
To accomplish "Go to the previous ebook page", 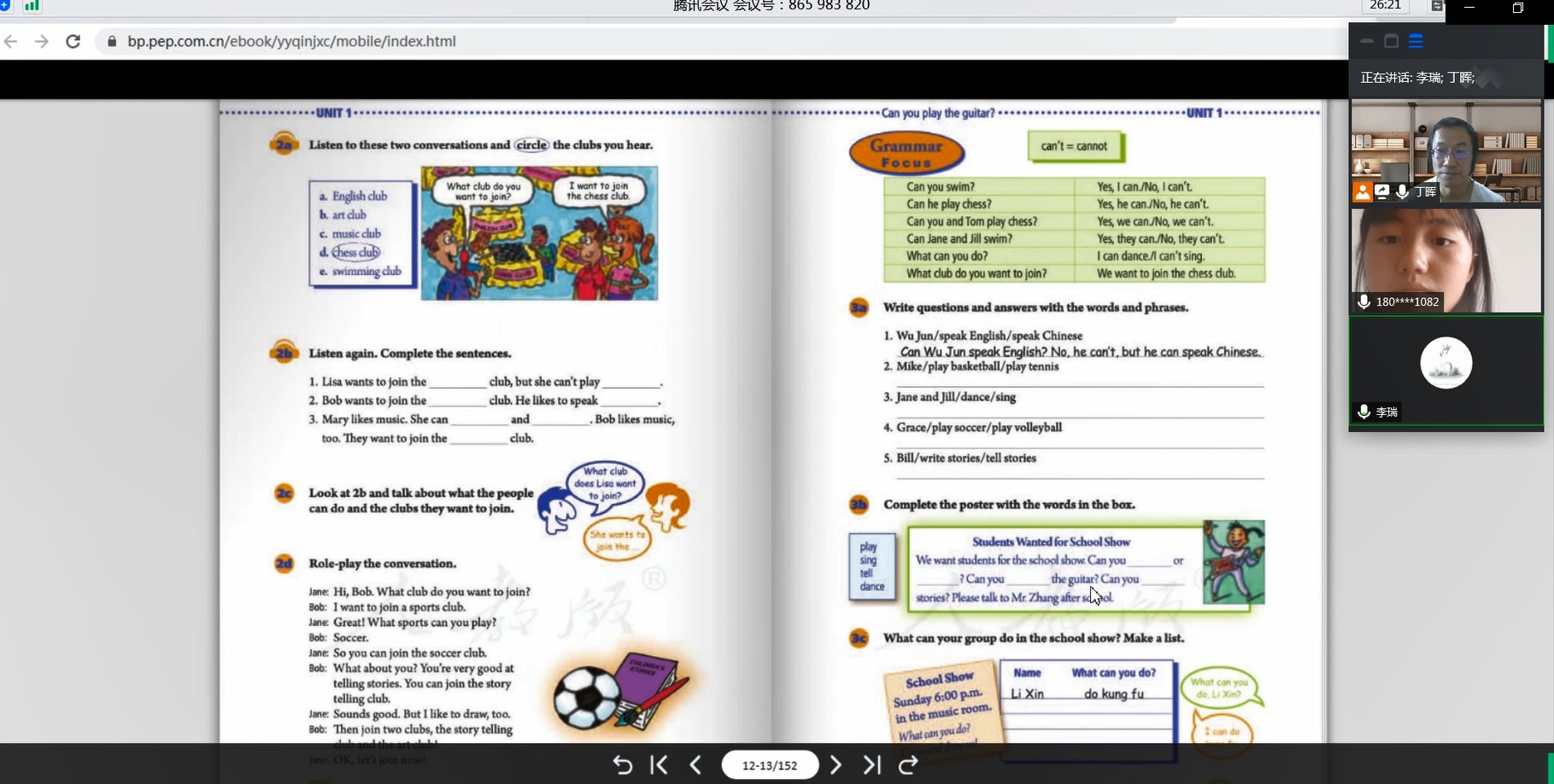I will [695, 765].
